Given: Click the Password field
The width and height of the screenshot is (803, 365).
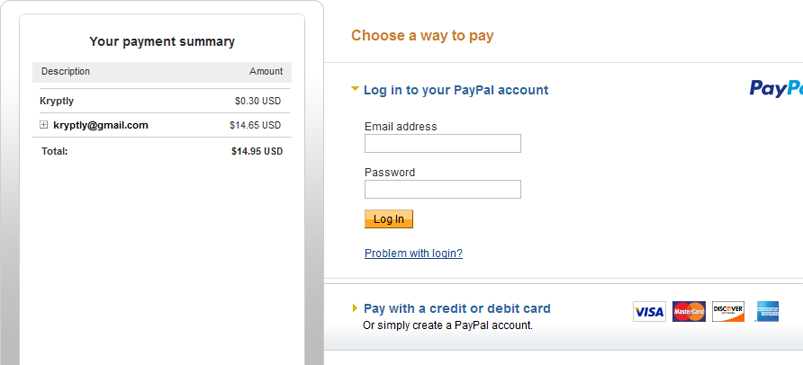Looking at the screenshot, I should point(442,189).
